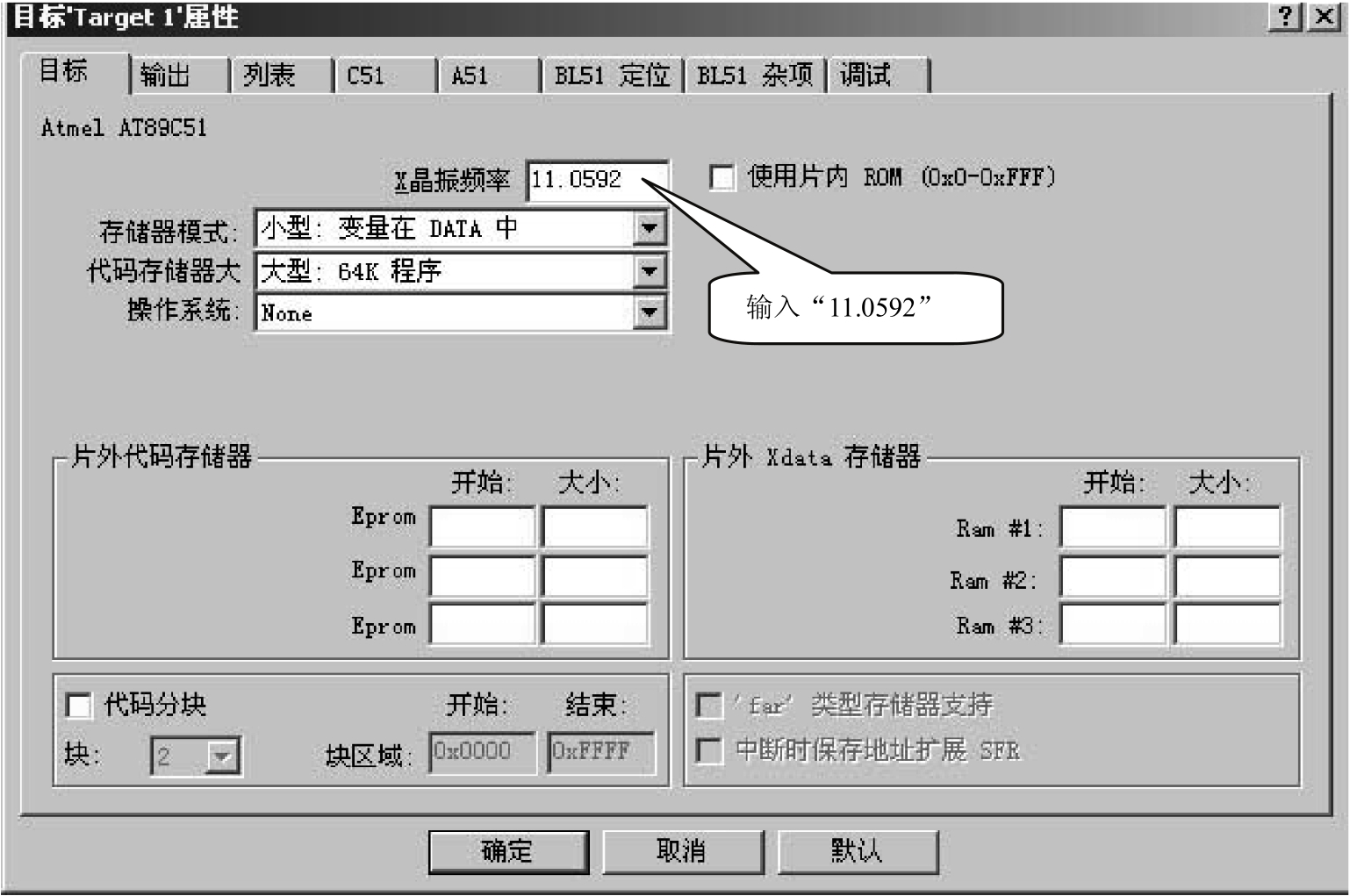Viewport: 1350px width, 896px height.
Task: Click 块区域 end field 0xFFFF
Action: coord(601,753)
